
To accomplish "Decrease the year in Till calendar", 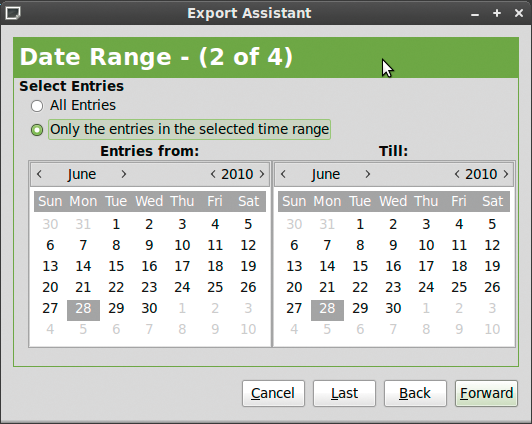I will (457, 174).
